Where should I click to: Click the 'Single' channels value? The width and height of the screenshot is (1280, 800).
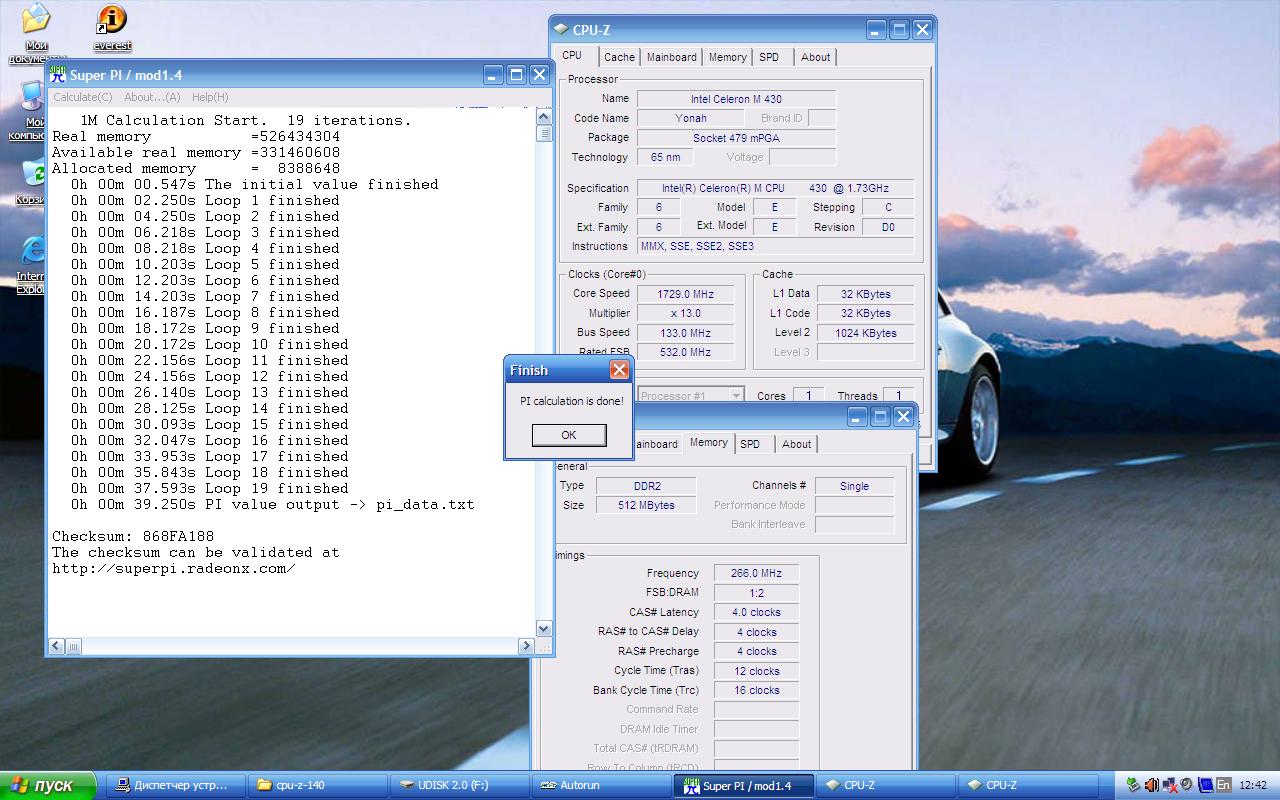click(854, 486)
